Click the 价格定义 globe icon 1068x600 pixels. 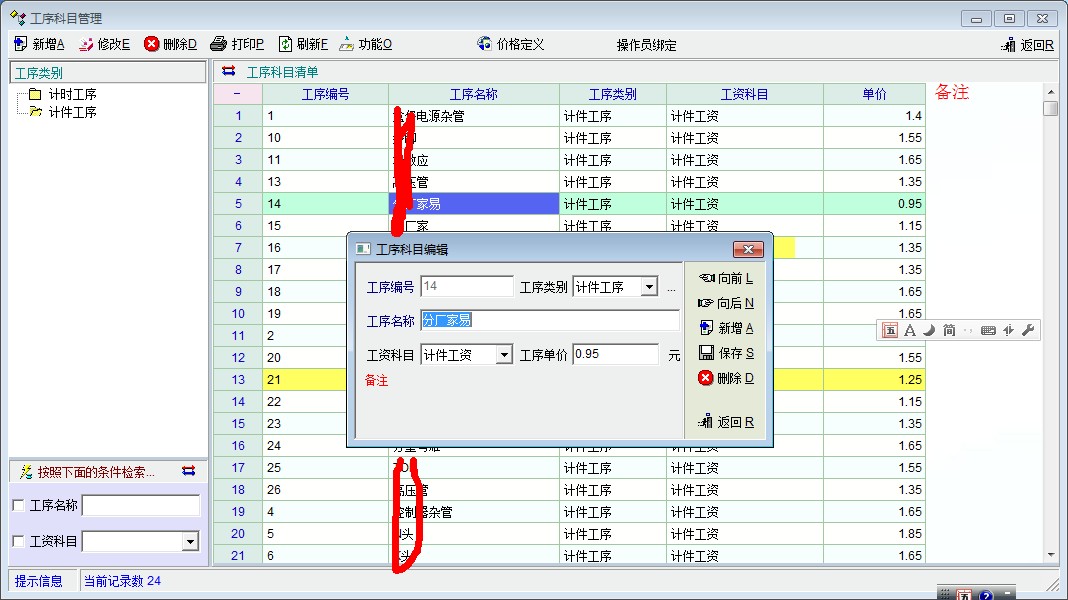coord(485,44)
